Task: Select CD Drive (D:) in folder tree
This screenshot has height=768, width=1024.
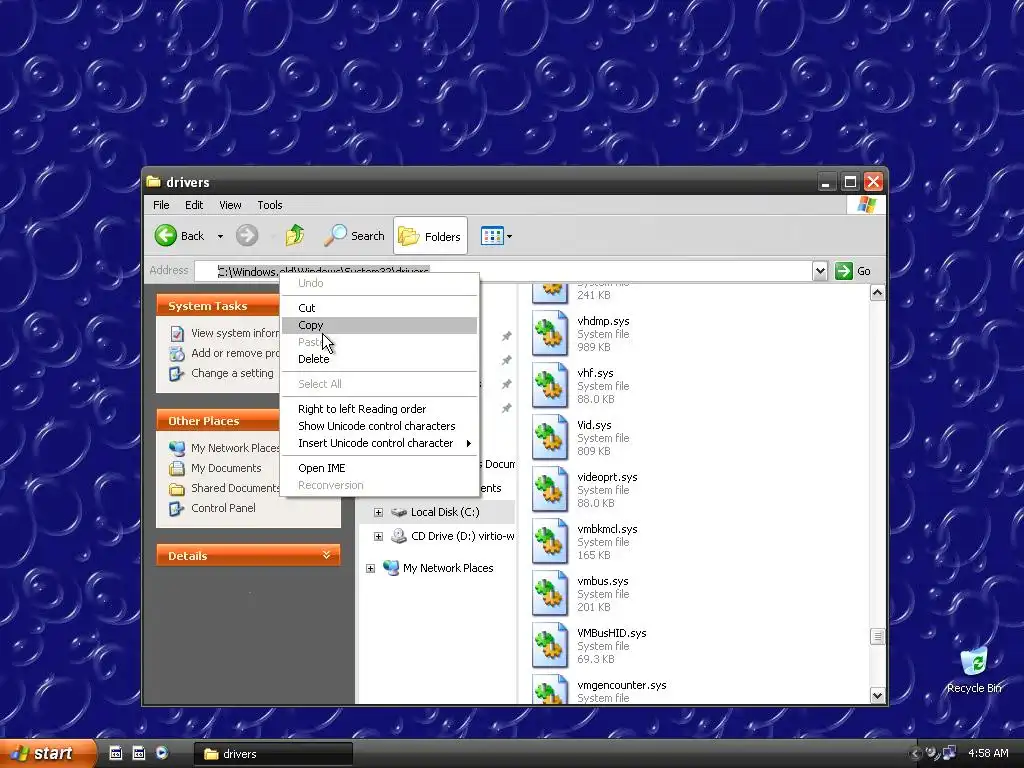Action: (x=462, y=536)
